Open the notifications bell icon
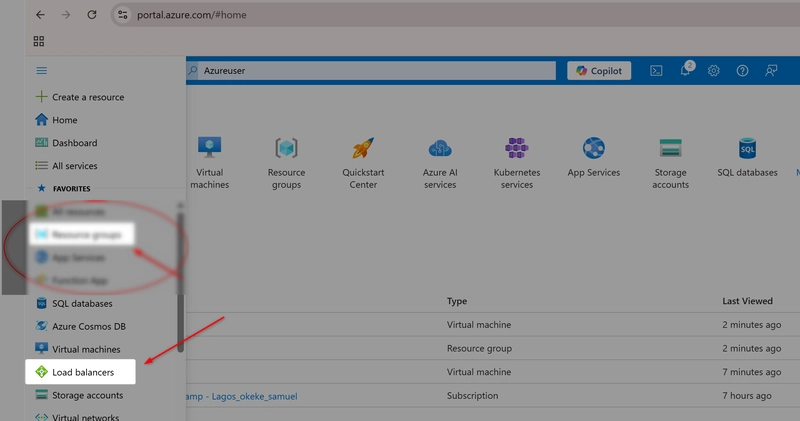 tap(685, 70)
